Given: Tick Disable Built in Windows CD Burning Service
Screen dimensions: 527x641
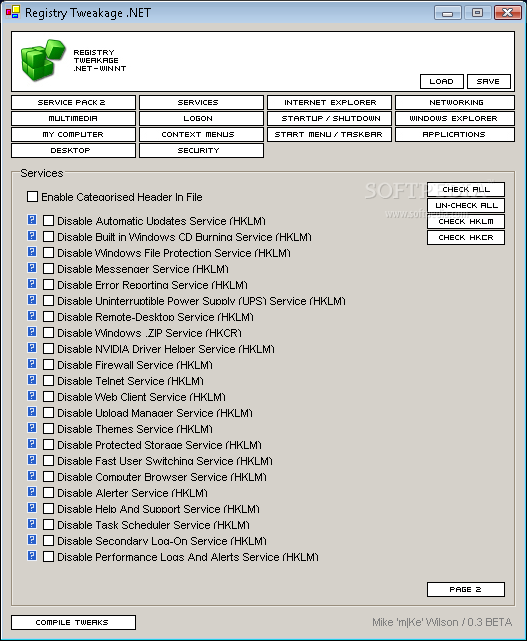Looking at the screenshot, I should click(x=48, y=237).
